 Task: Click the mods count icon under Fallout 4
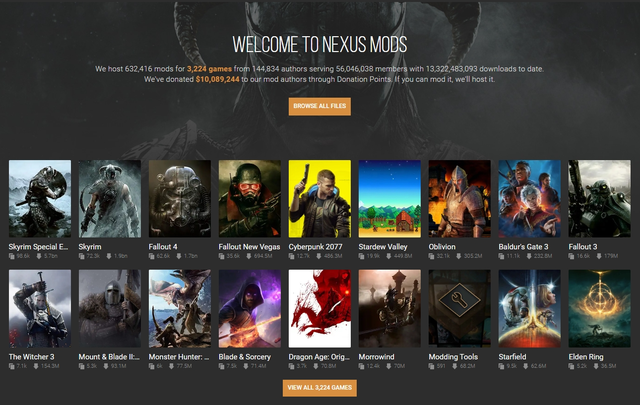click(x=152, y=256)
